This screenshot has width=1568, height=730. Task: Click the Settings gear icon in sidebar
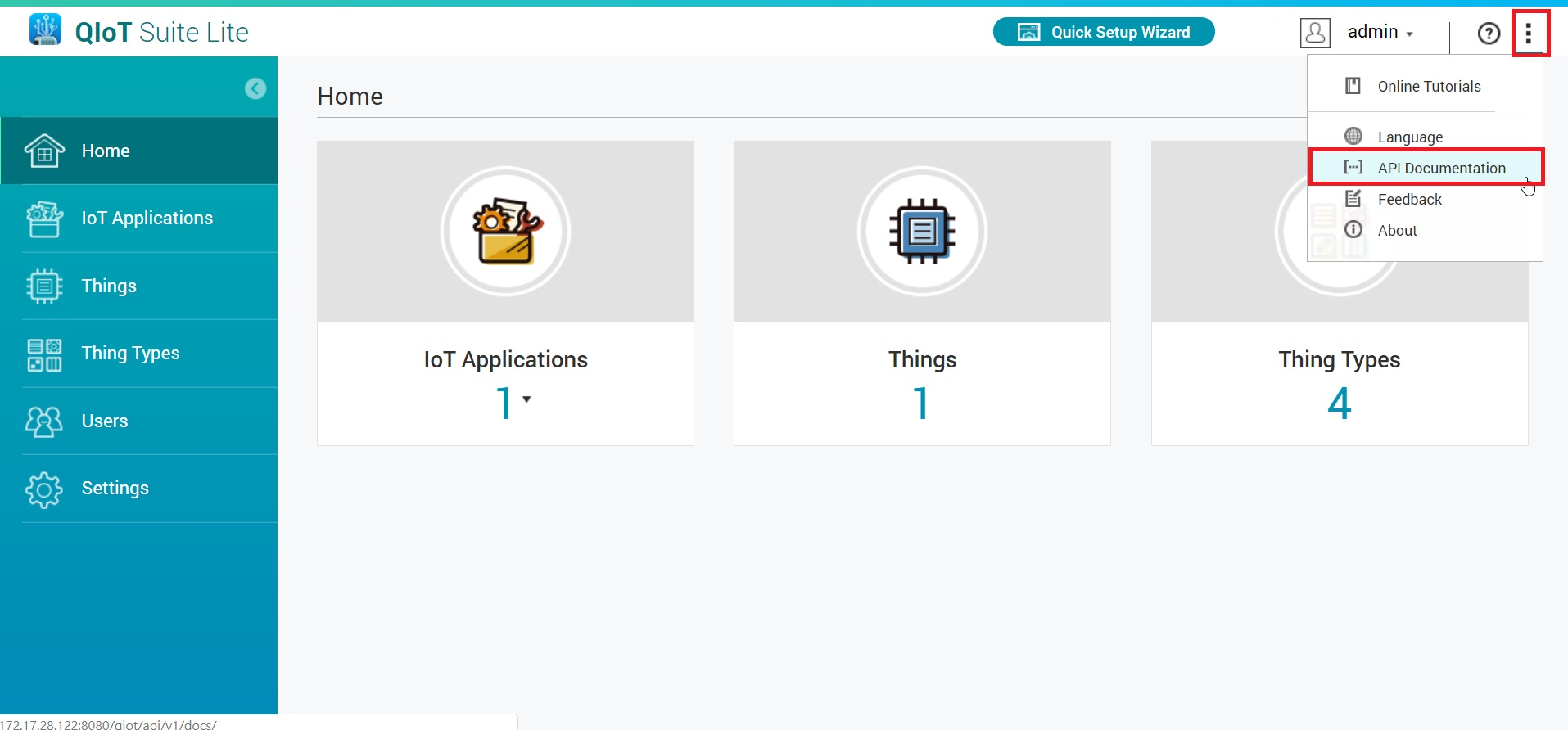point(44,489)
